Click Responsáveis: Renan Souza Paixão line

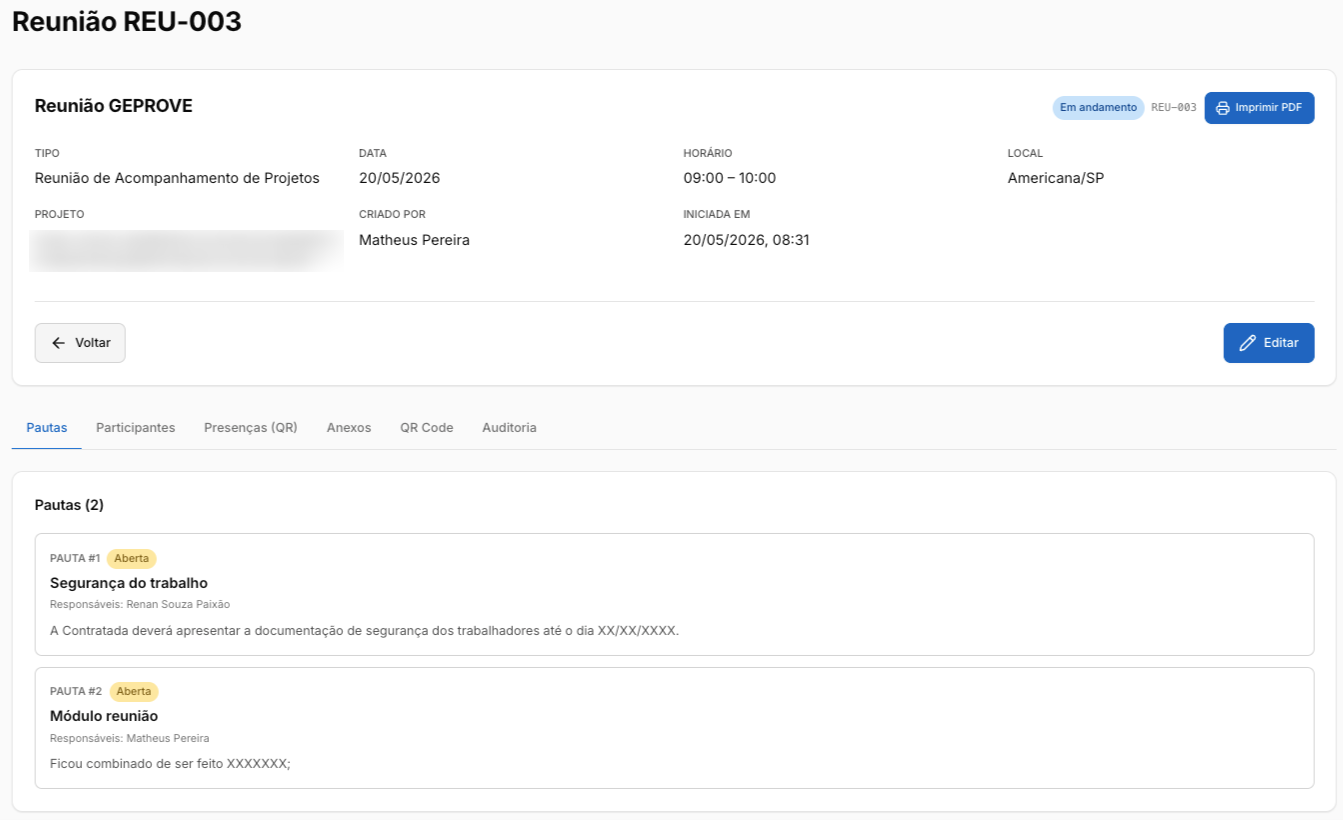tap(140, 605)
